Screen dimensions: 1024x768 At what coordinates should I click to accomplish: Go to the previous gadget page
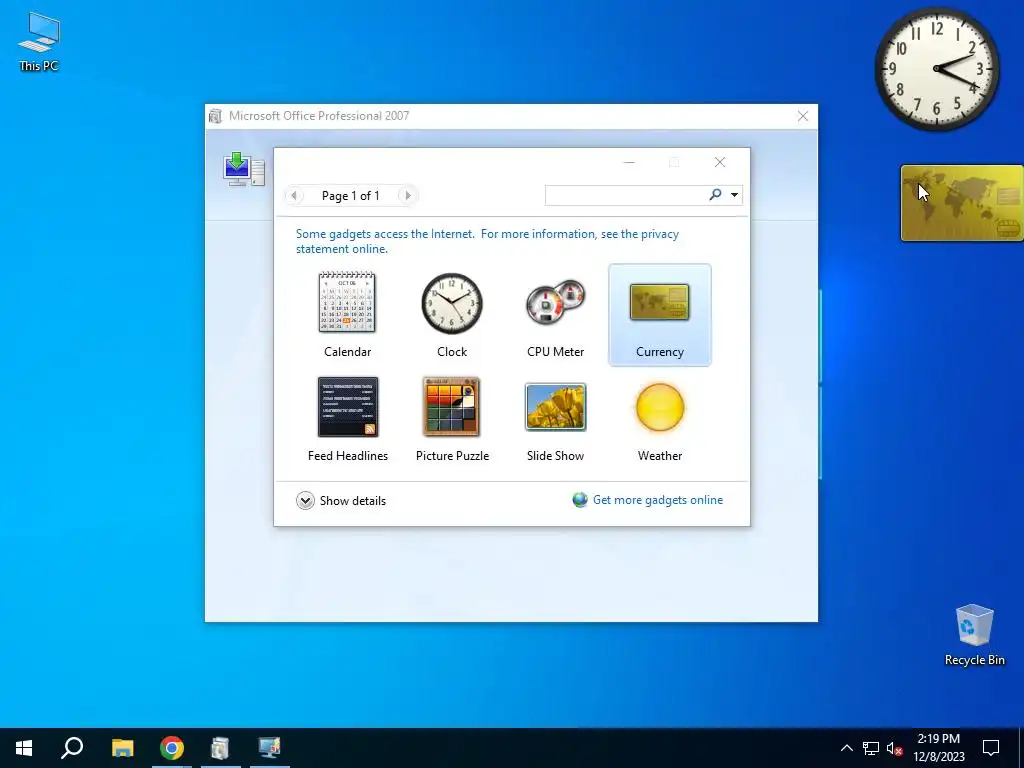(294, 195)
